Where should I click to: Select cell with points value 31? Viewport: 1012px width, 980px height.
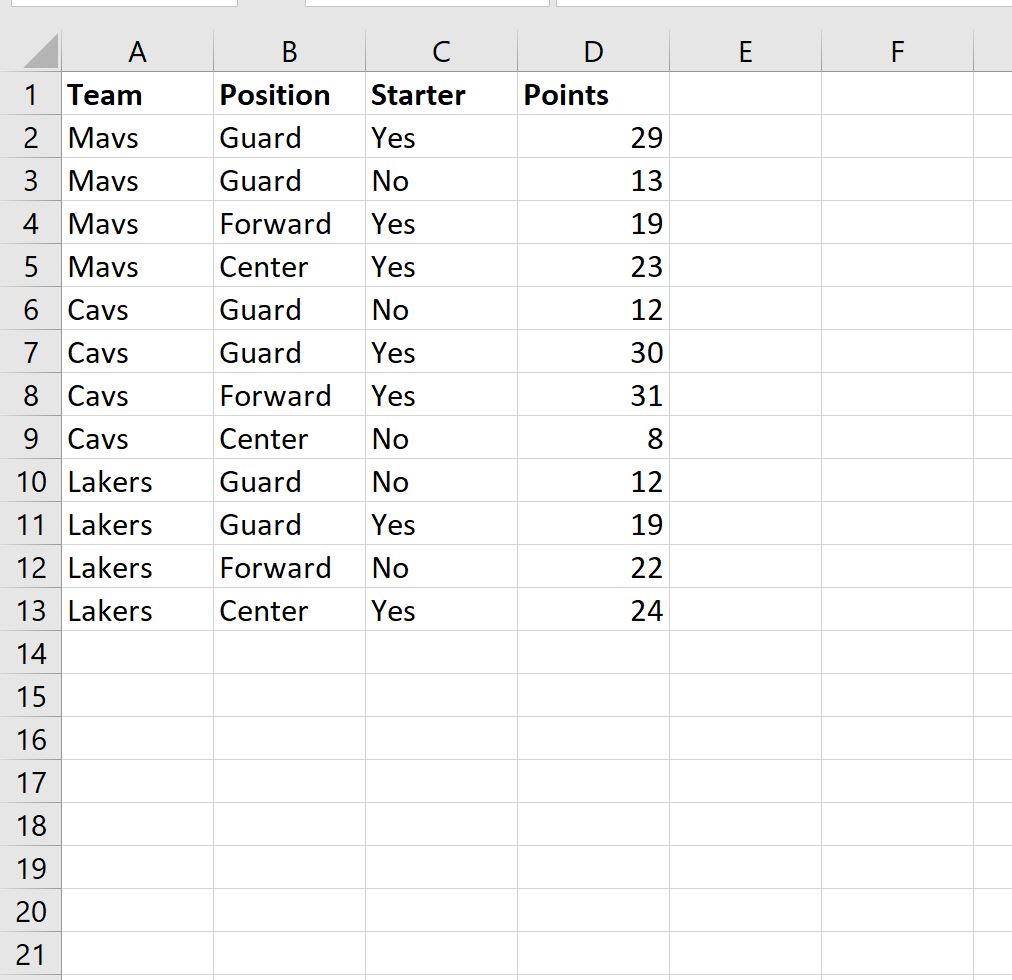[593, 395]
